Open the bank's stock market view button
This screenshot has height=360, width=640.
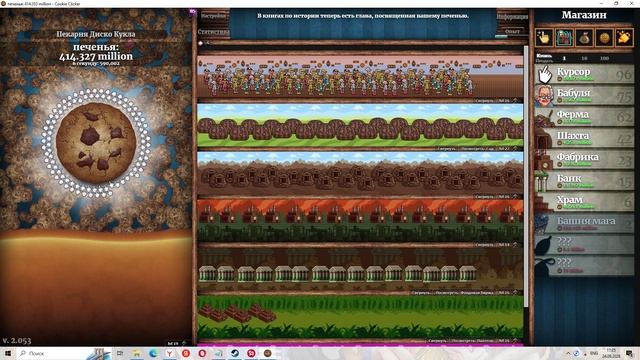(464, 293)
